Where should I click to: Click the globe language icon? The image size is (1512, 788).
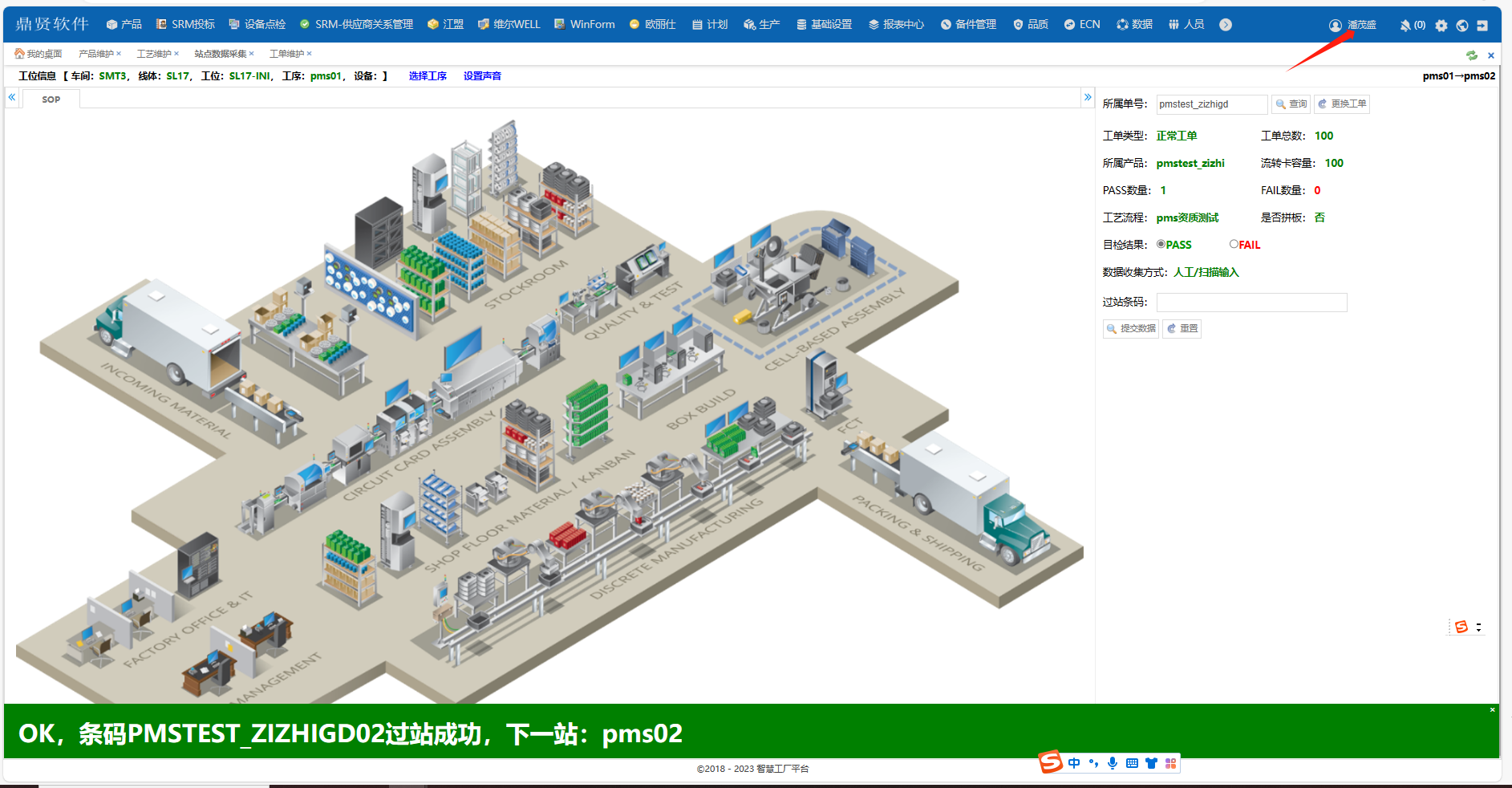pos(1462,26)
